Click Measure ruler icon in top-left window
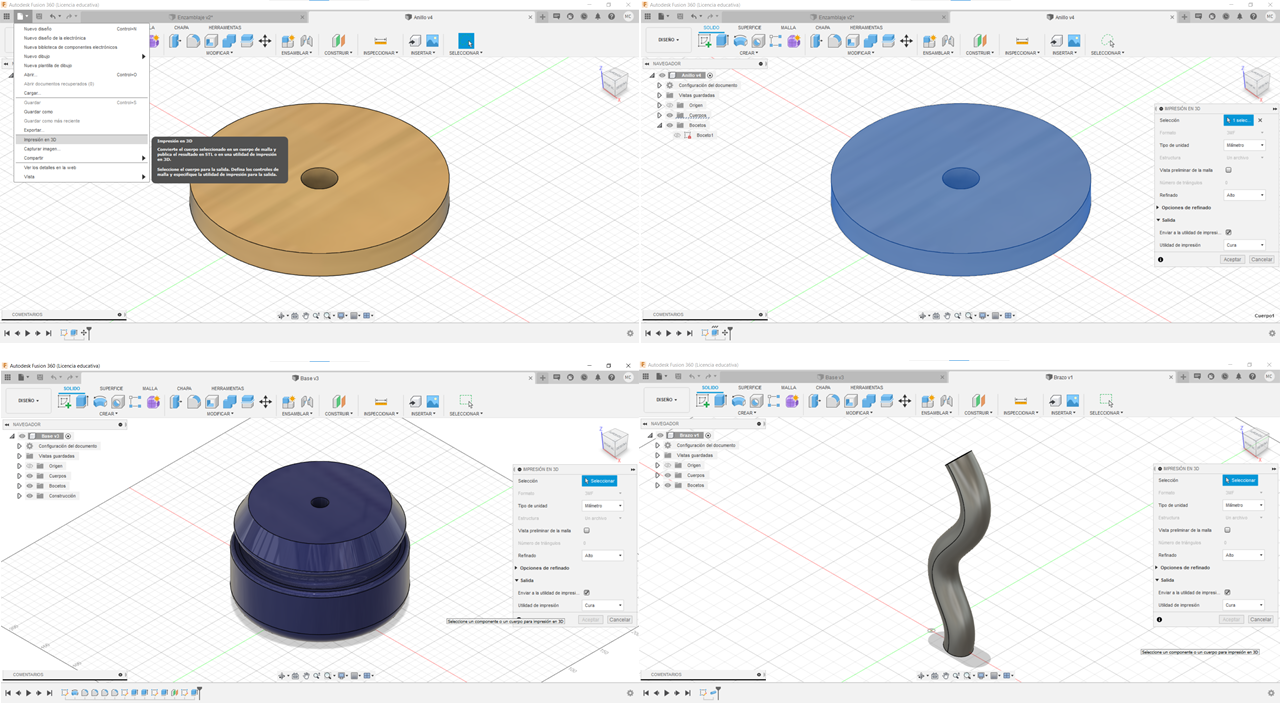This screenshot has width=1280, height=720. click(381, 41)
